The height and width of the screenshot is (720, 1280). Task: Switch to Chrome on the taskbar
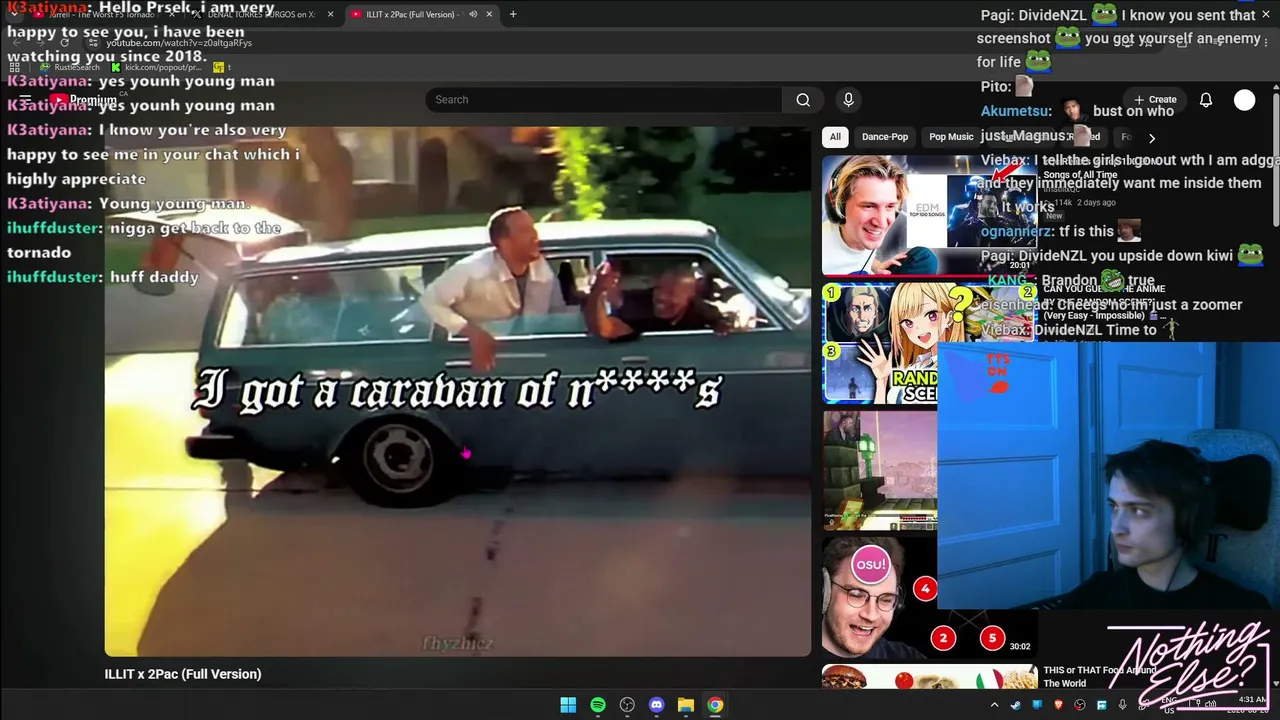coord(715,705)
